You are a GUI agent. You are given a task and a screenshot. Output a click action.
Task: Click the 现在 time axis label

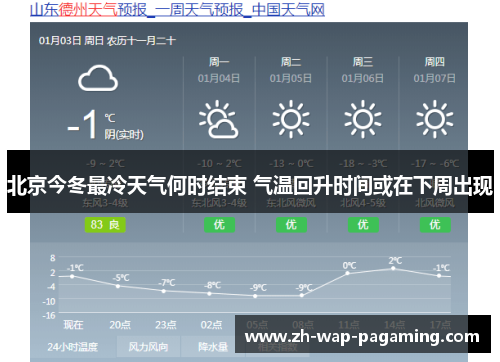pos(73,325)
